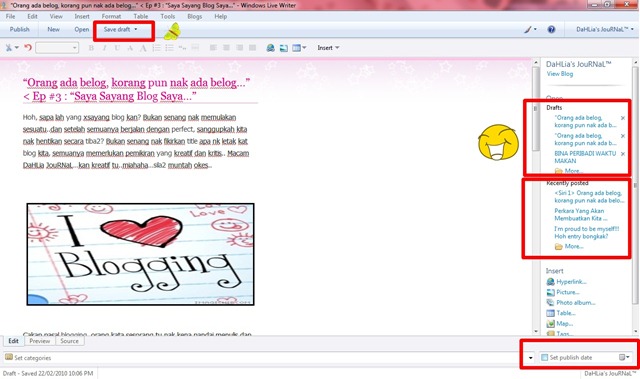Align text left
The image size is (640, 379).
click(213, 48)
